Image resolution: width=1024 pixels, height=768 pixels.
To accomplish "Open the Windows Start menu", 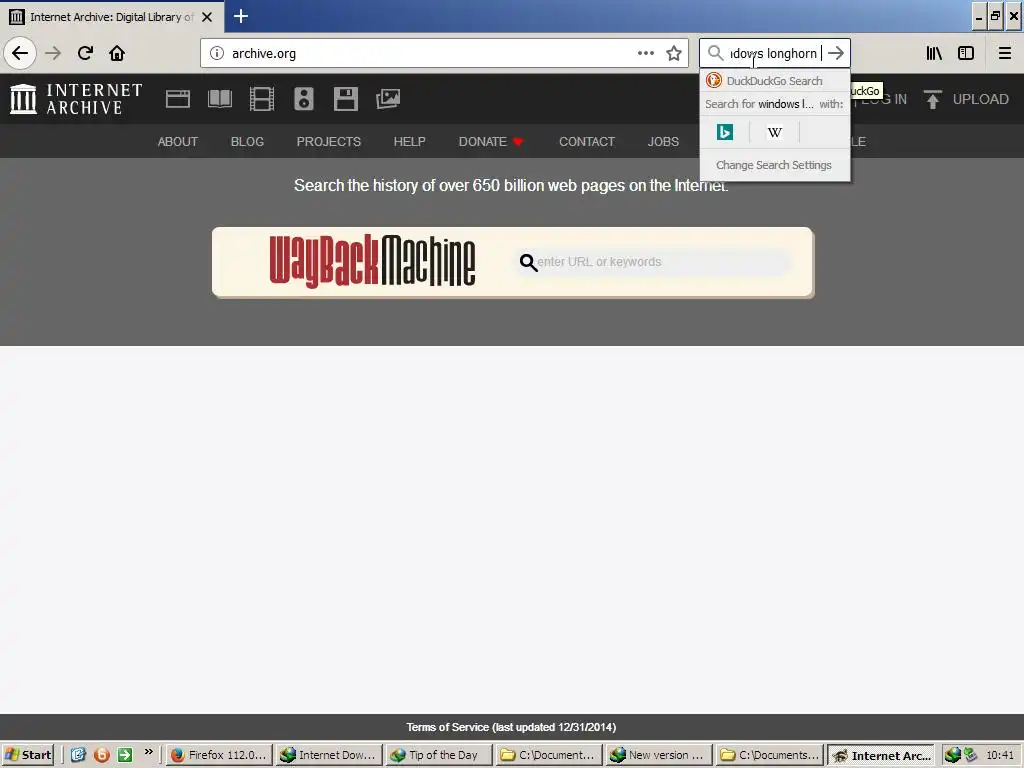I will (27, 755).
